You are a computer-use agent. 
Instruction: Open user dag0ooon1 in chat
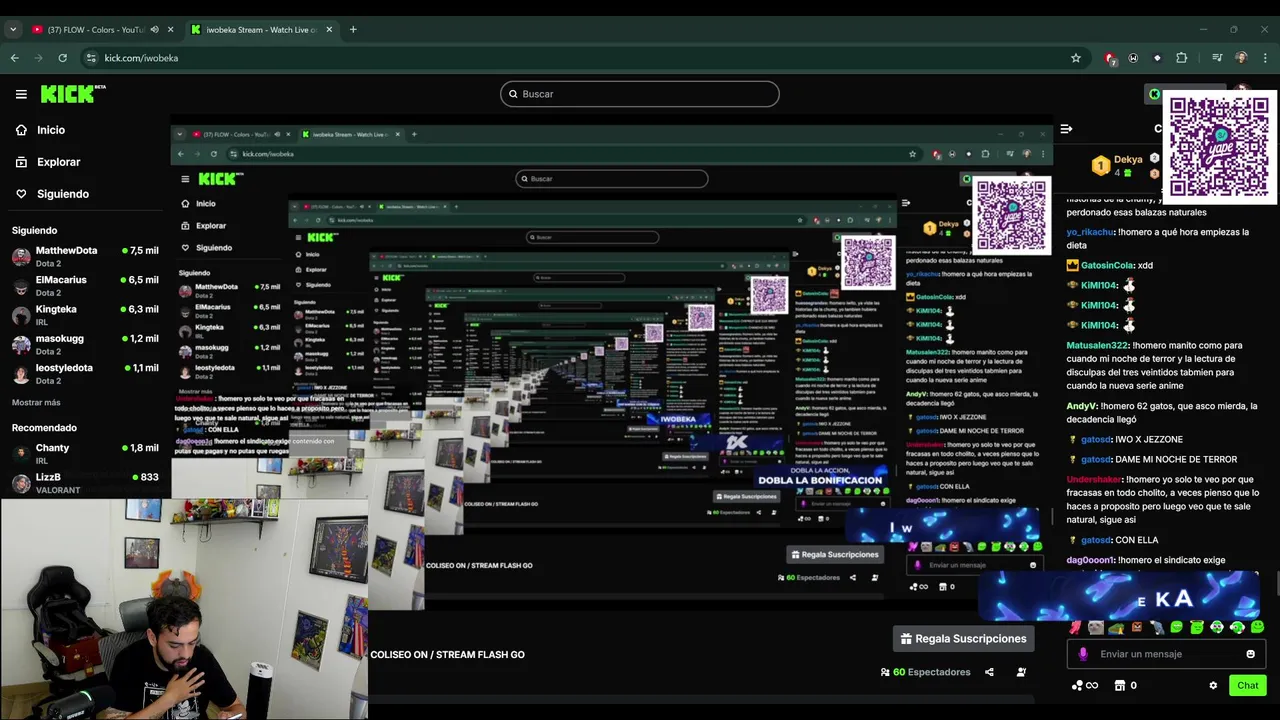pos(1090,560)
